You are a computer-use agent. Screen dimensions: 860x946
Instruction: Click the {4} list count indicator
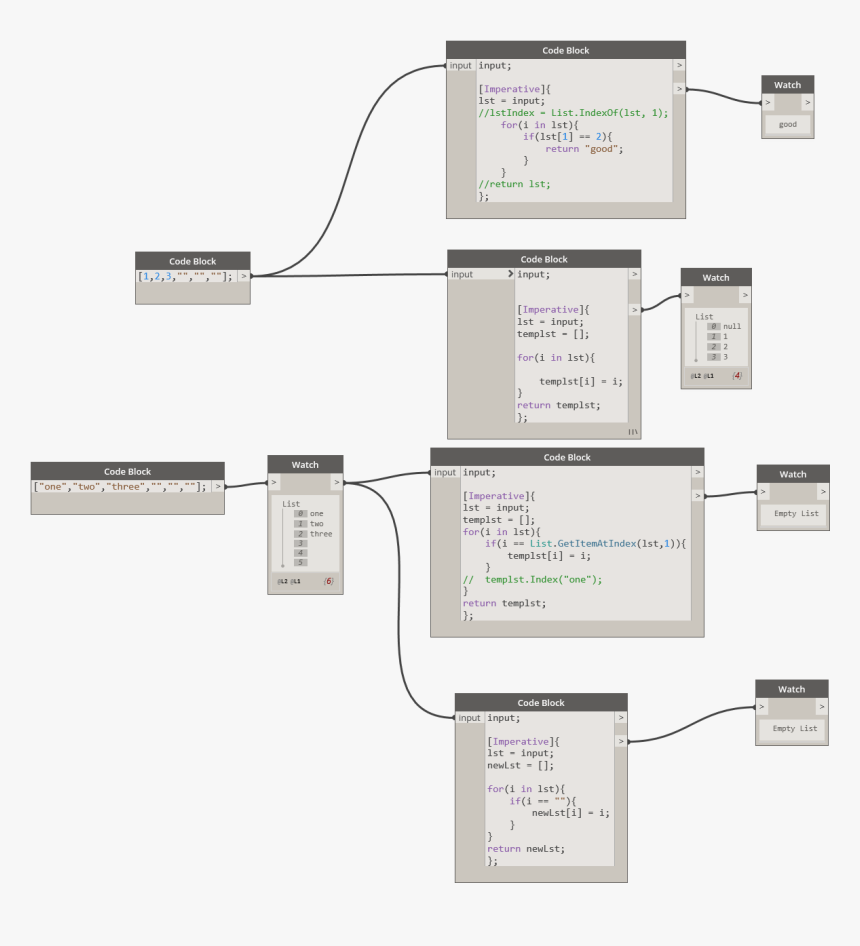tap(738, 375)
